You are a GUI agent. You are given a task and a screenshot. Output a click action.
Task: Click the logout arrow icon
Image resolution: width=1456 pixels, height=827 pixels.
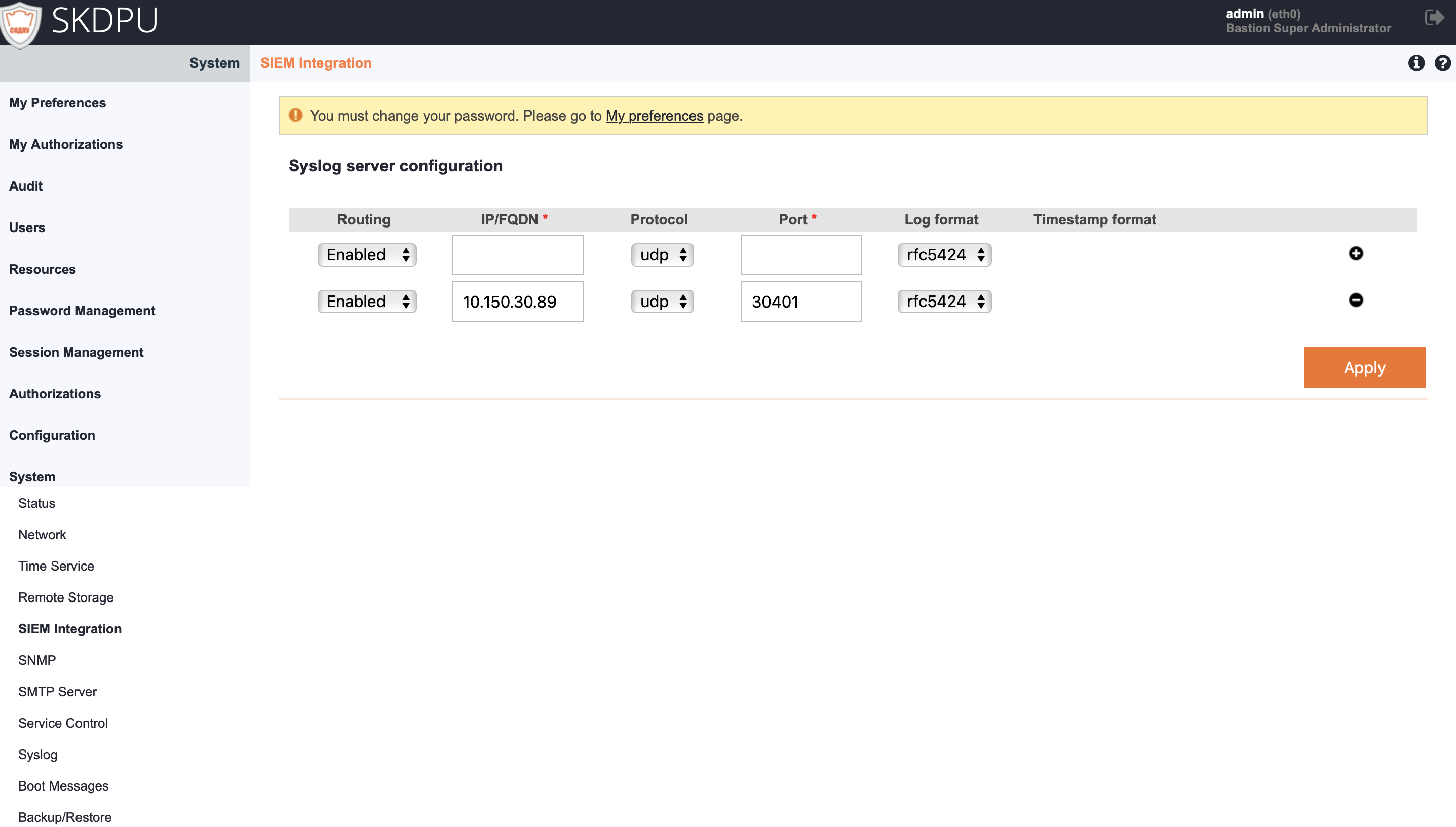tap(1434, 18)
